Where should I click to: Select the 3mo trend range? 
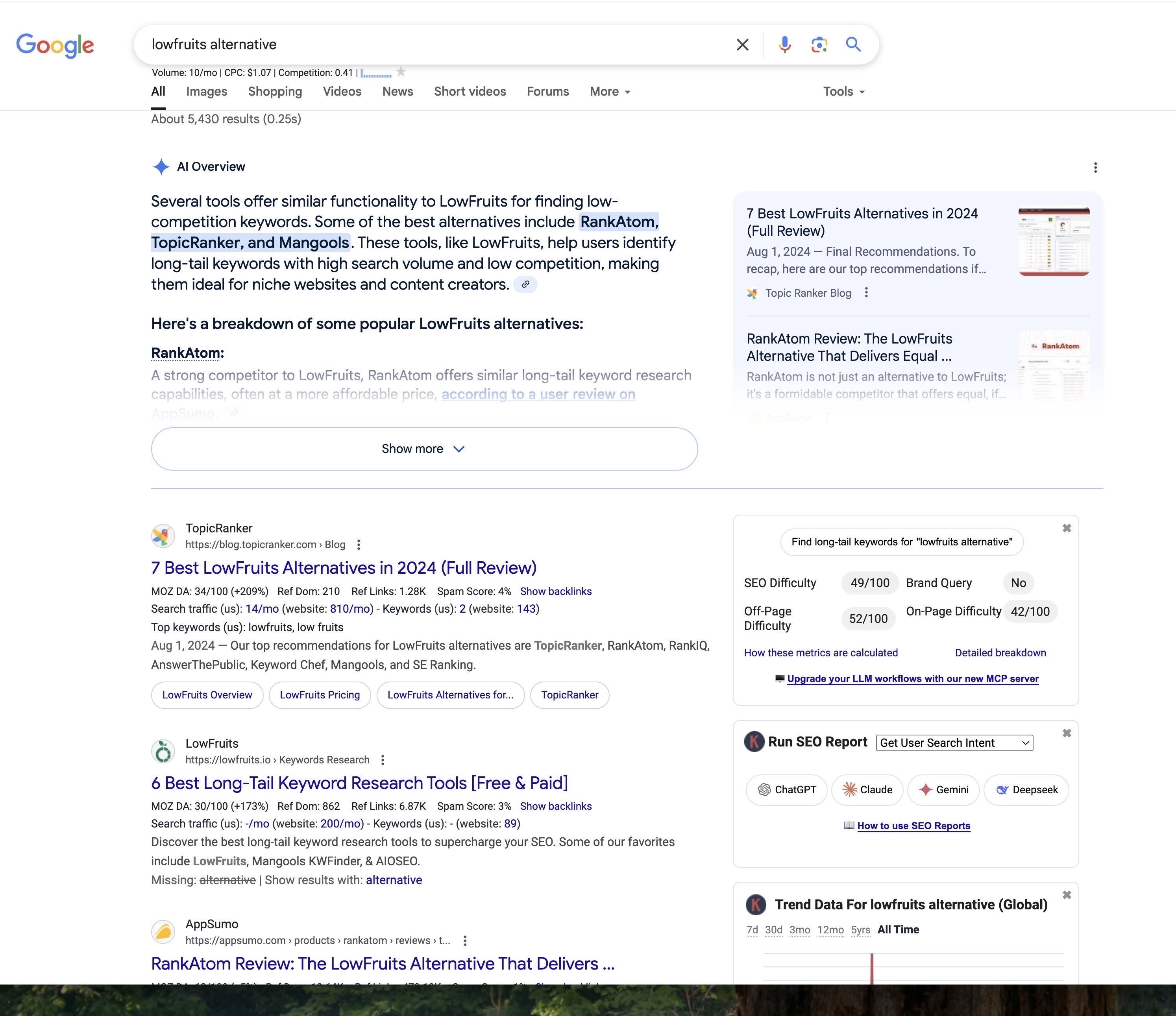tap(800, 930)
